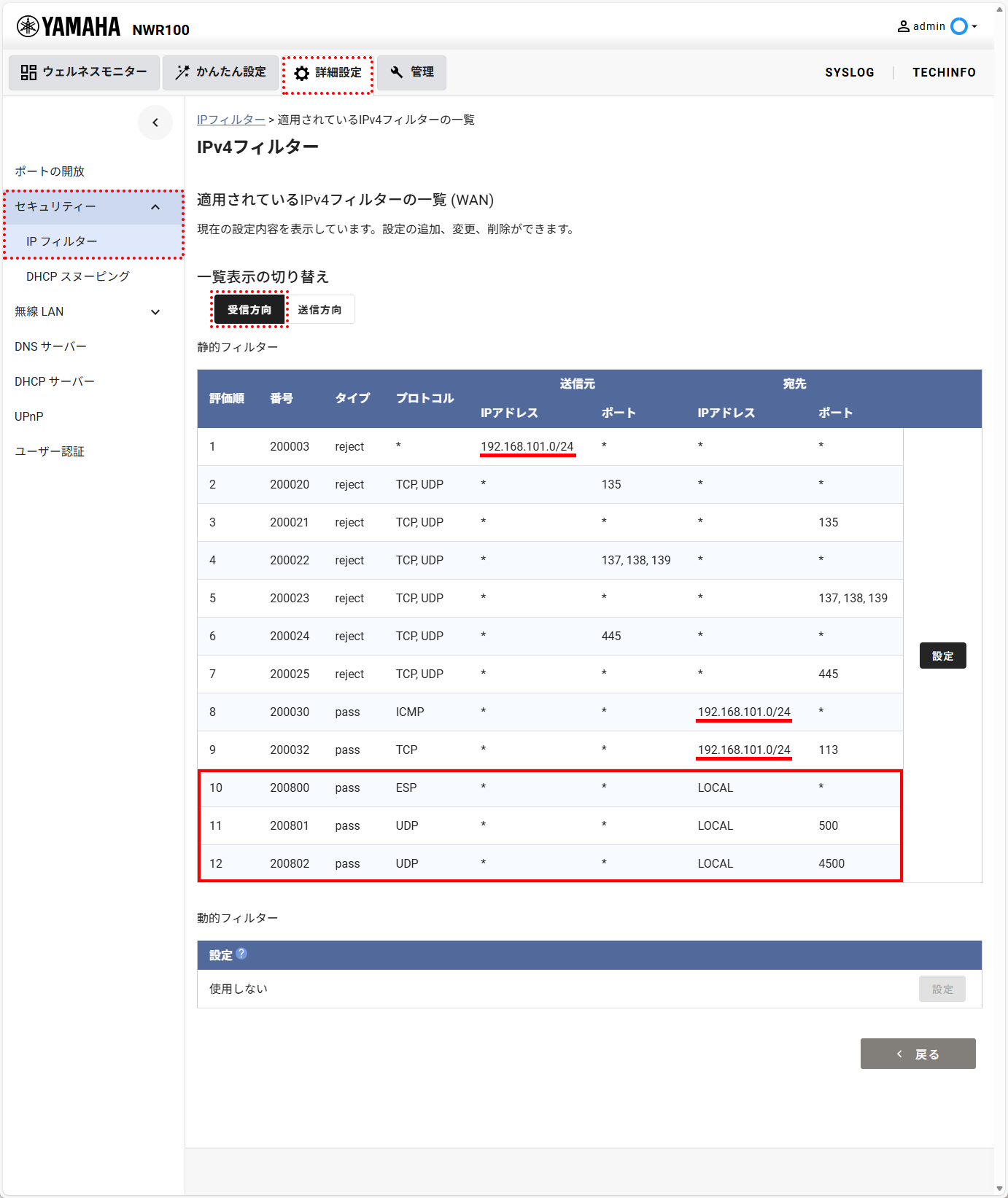1008x1198 pixels.
Task: Follow the IPフィルター breadcrumb link
Action: [x=231, y=120]
